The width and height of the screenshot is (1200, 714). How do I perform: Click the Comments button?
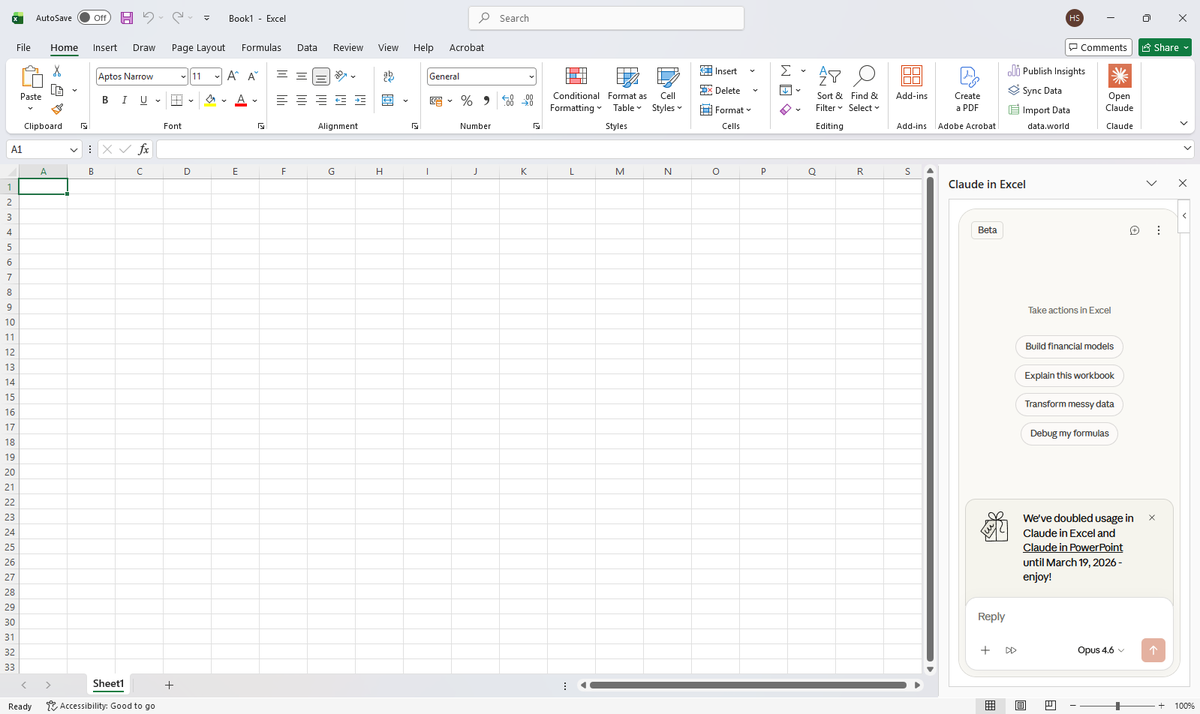[1097, 47]
